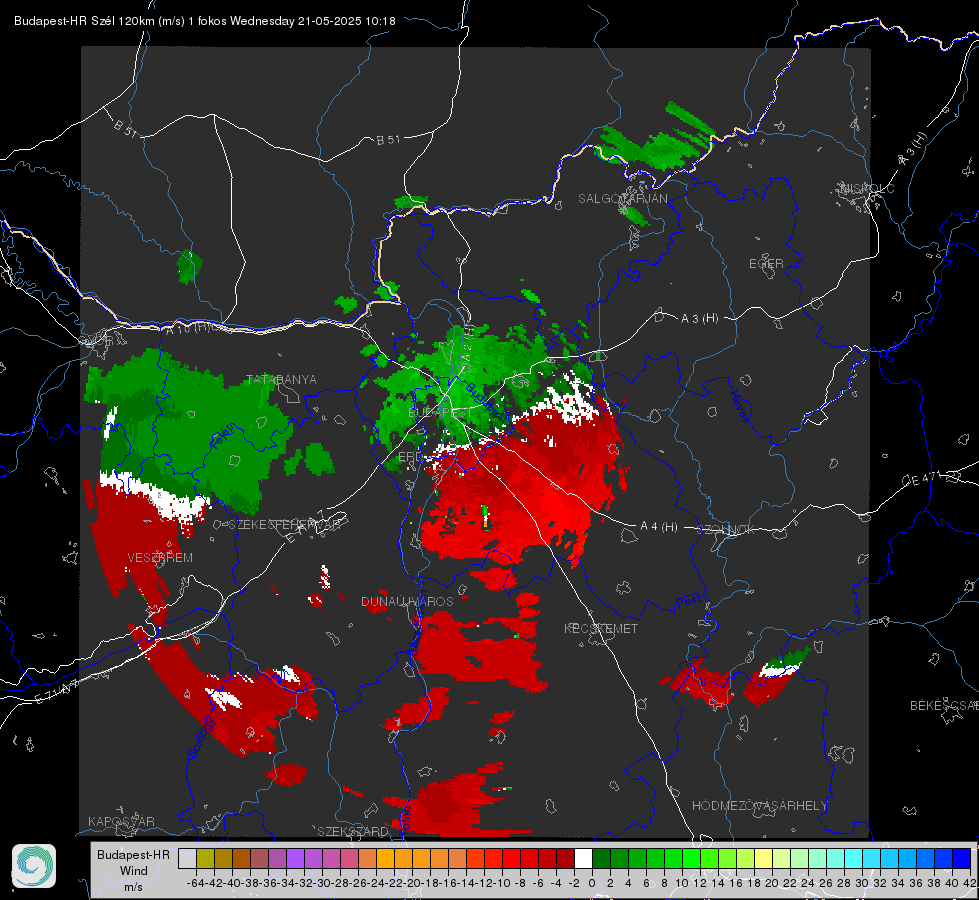Click the '42' value at legend end
The image size is (979, 900).
click(969, 883)
